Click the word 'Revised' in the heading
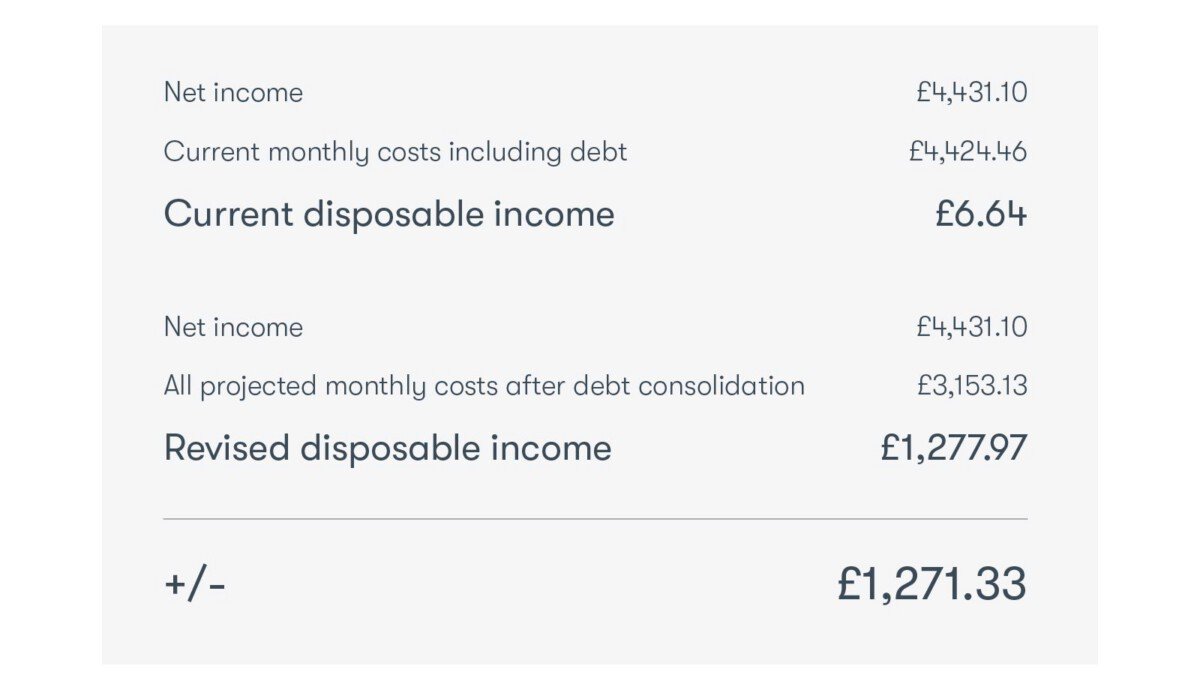Screen dimensions: 1200x690 (x=226, y=448)
